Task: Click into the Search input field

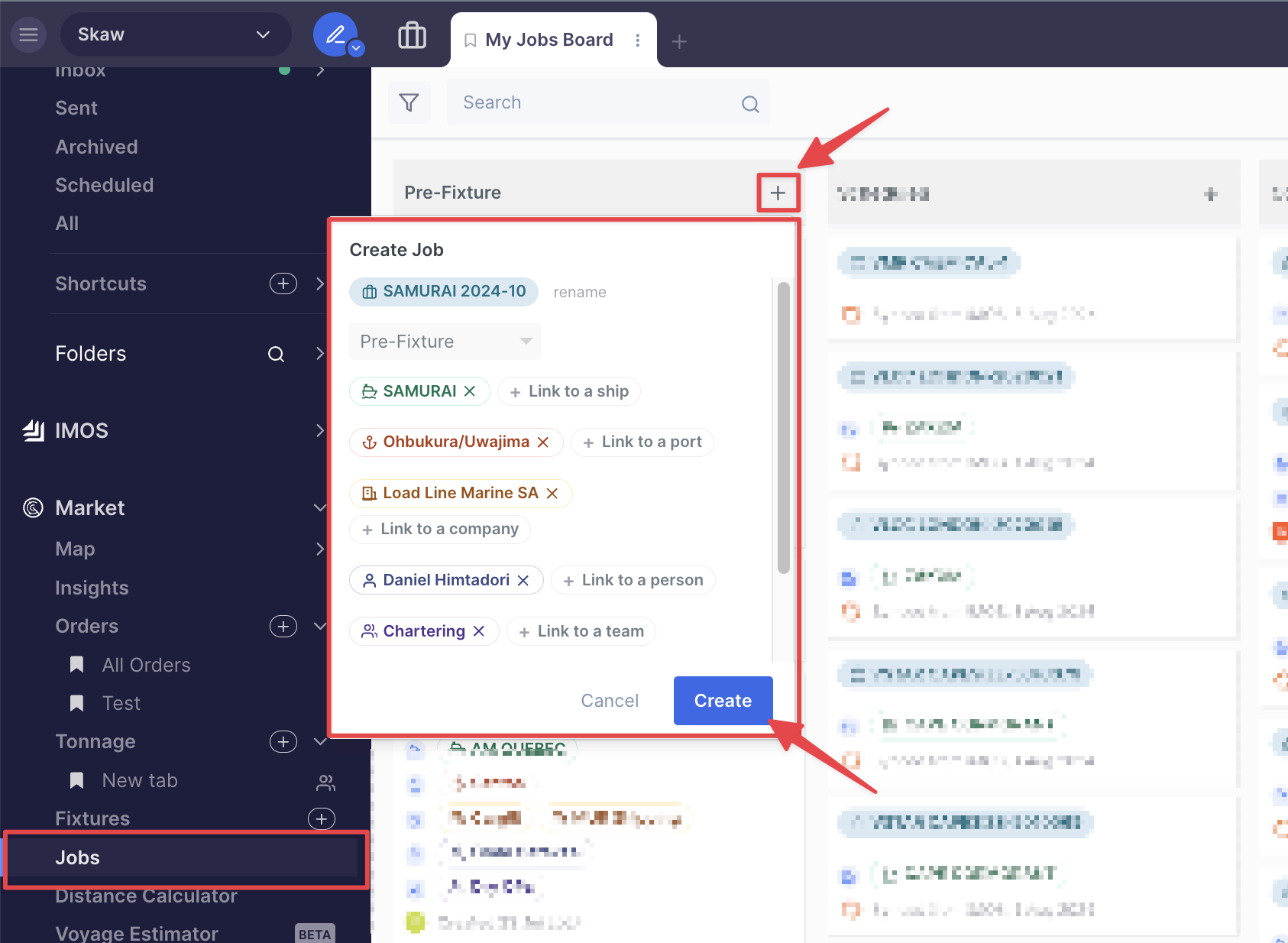Action: [596, 102]
